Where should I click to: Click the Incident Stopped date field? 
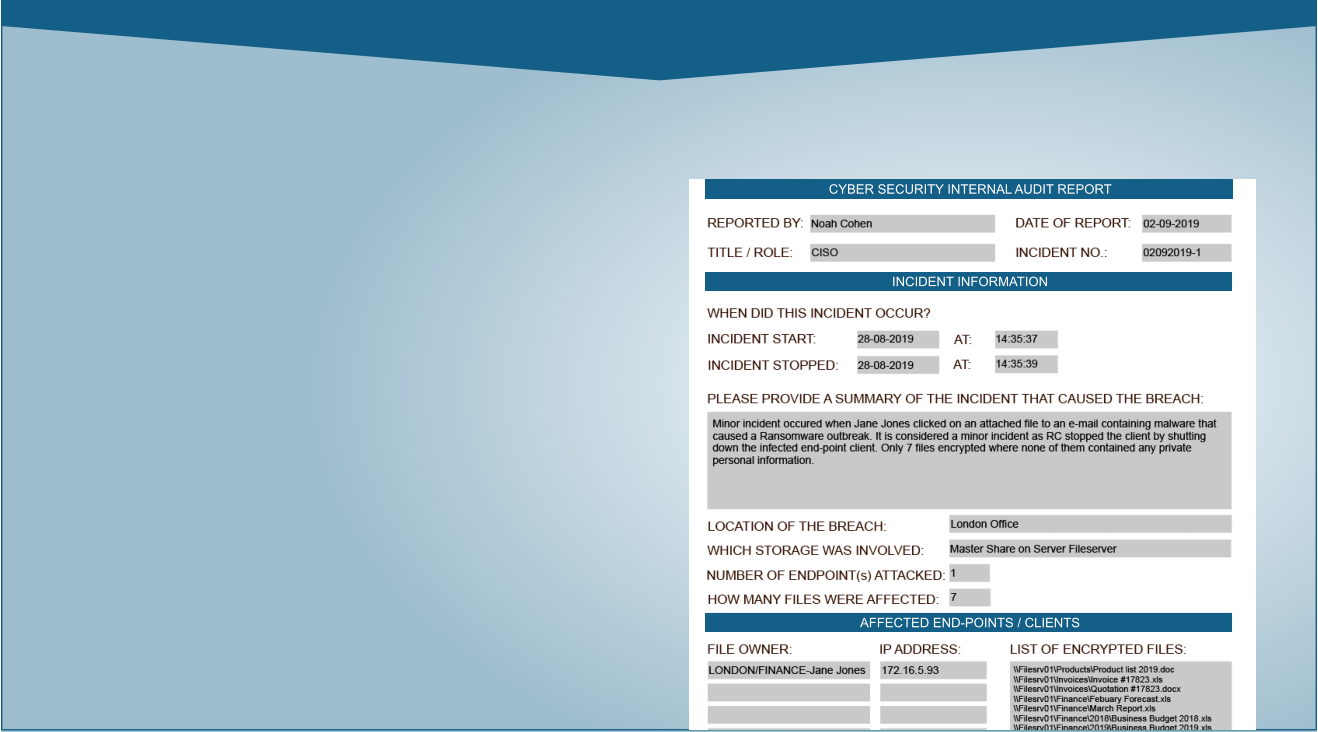pyautogui.click(x=896, y=364)
